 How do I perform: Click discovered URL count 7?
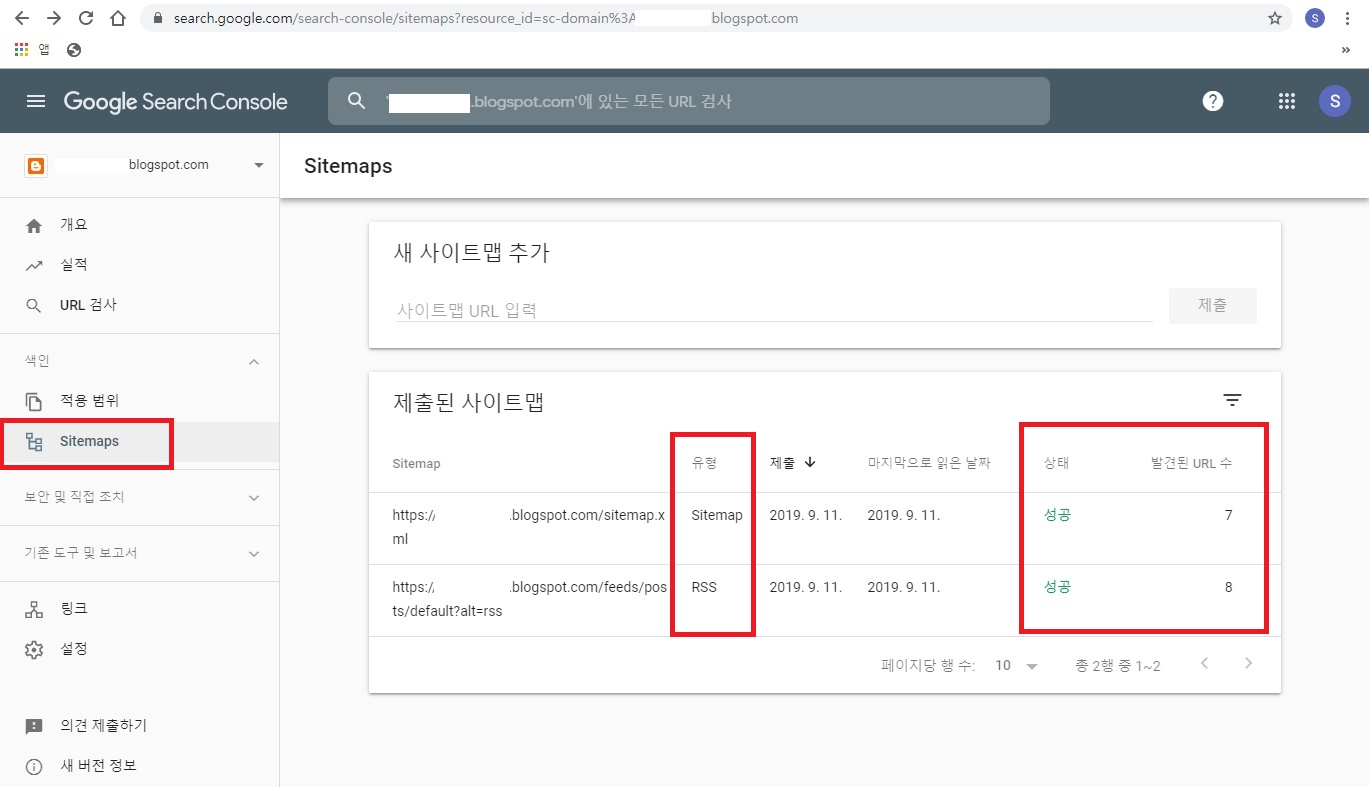point(1228,516)
